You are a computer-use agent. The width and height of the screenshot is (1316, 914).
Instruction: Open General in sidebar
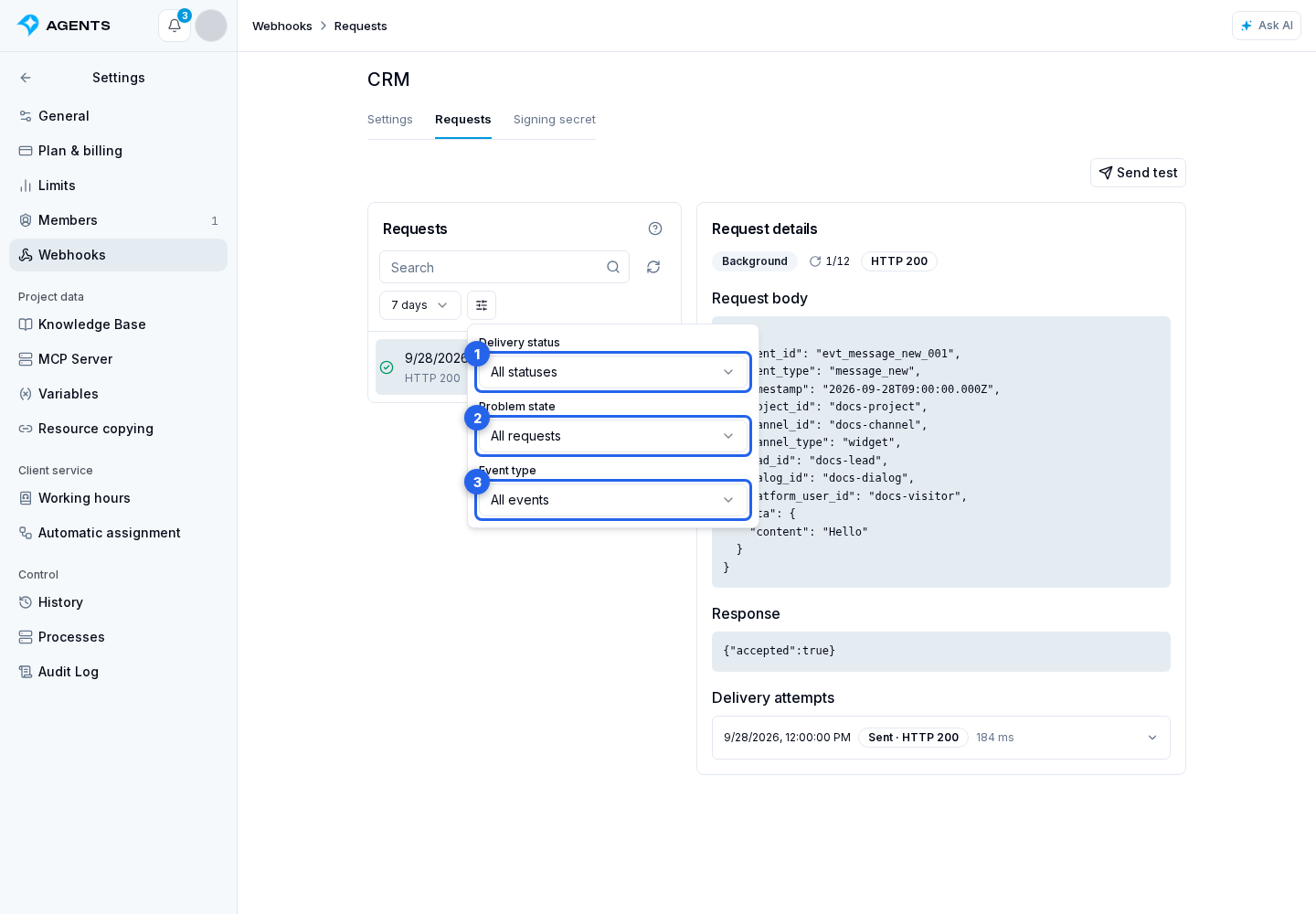pos(119,116)
